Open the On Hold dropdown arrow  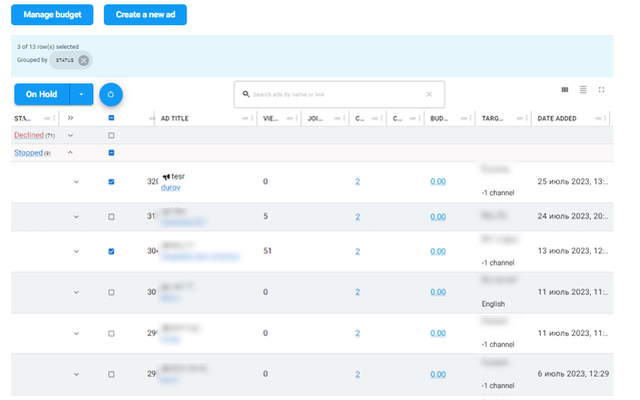pyautogui.click(x=82, y=94)
